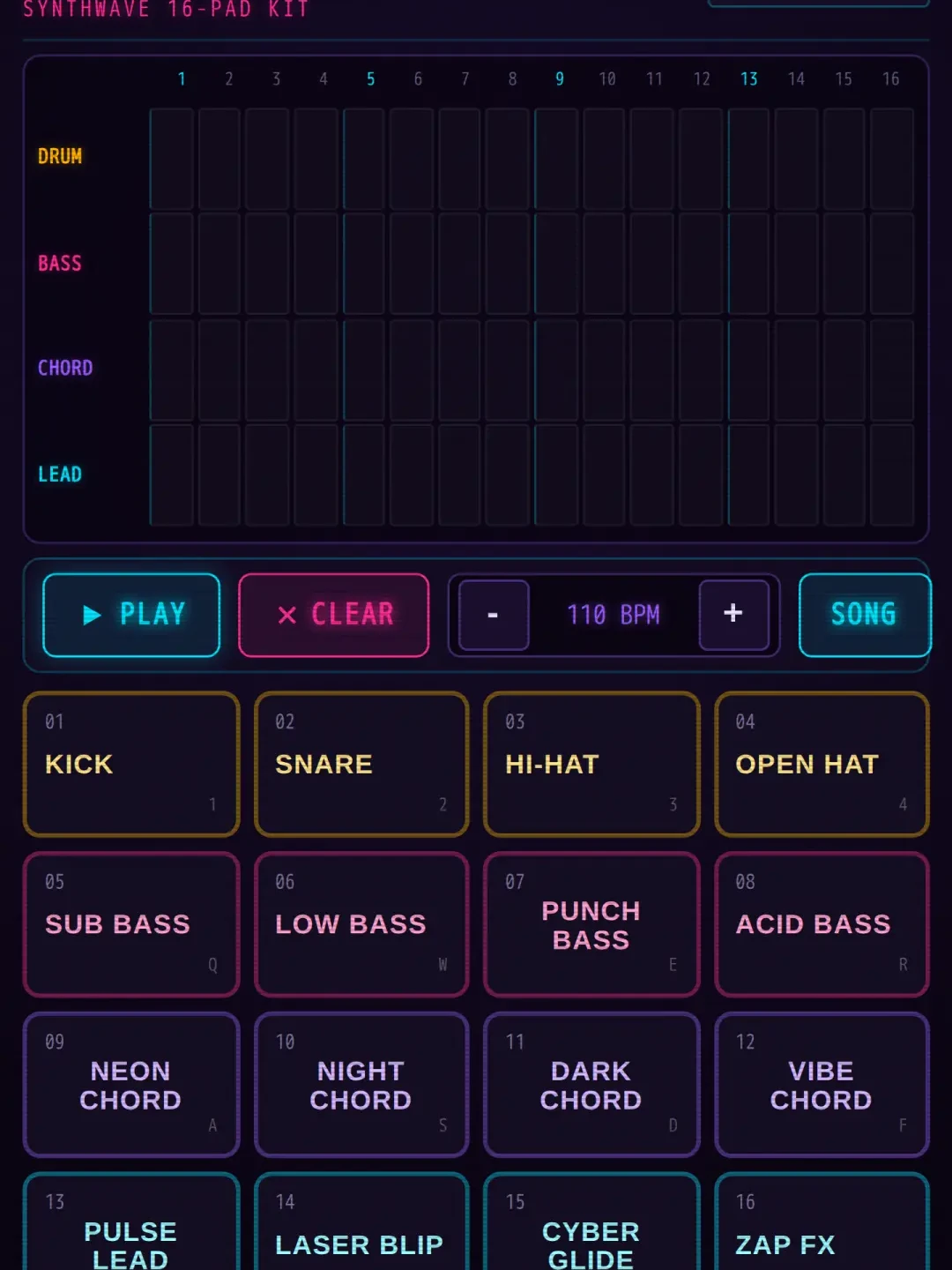Enable BASS row step 16
Image resolution: width=952 pixels, height=1270 pixels.
tap(892, 264)
